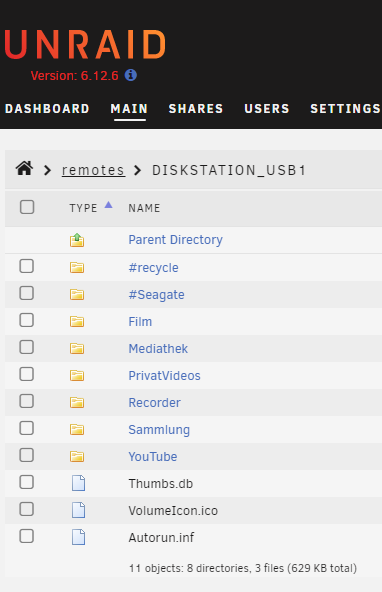Tick the checkbox next to VolumeIcon.ico
This screenshot has width=382, height=592.
click(27, 509)
